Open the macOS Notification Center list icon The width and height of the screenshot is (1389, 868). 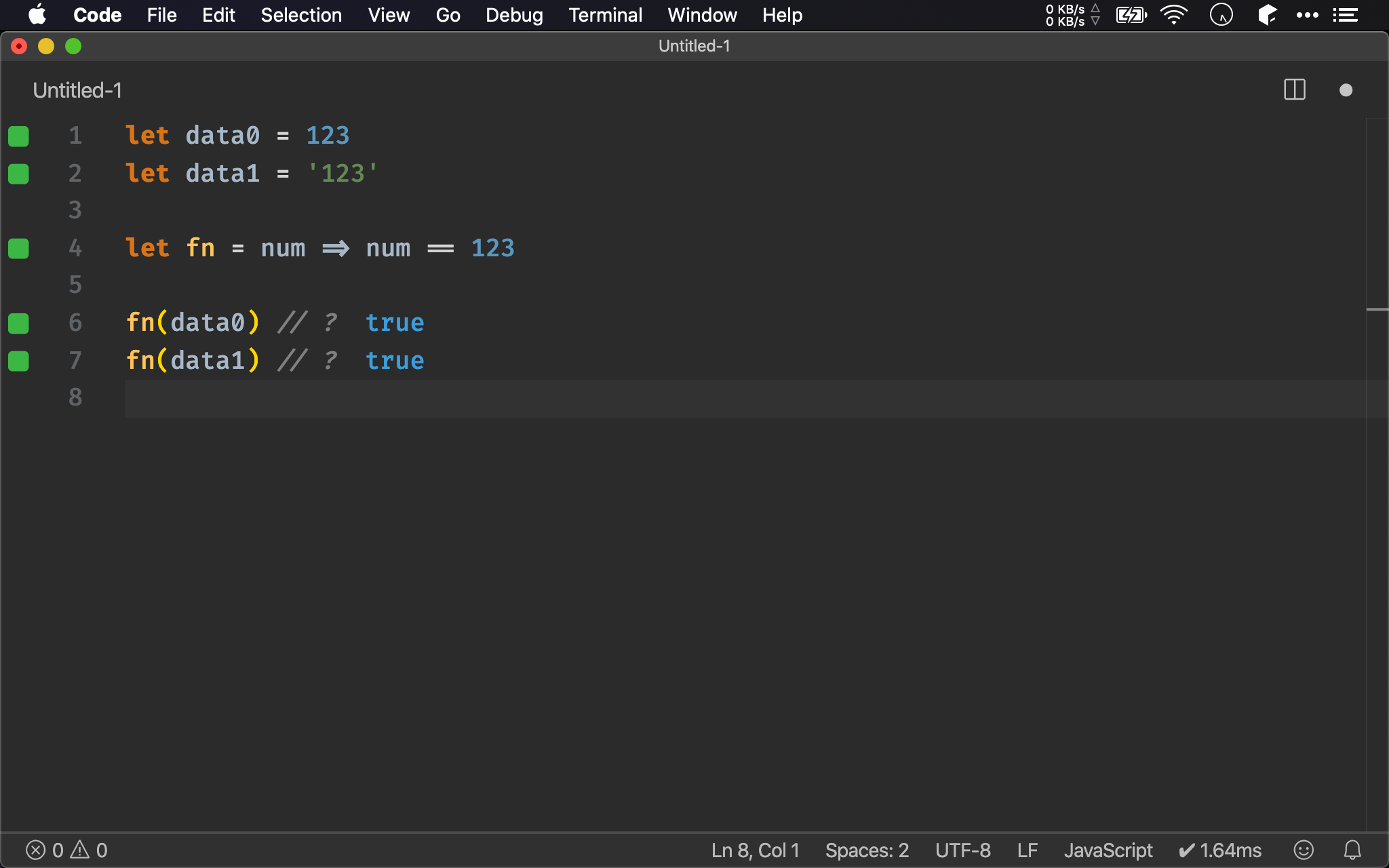point(1345,15)
